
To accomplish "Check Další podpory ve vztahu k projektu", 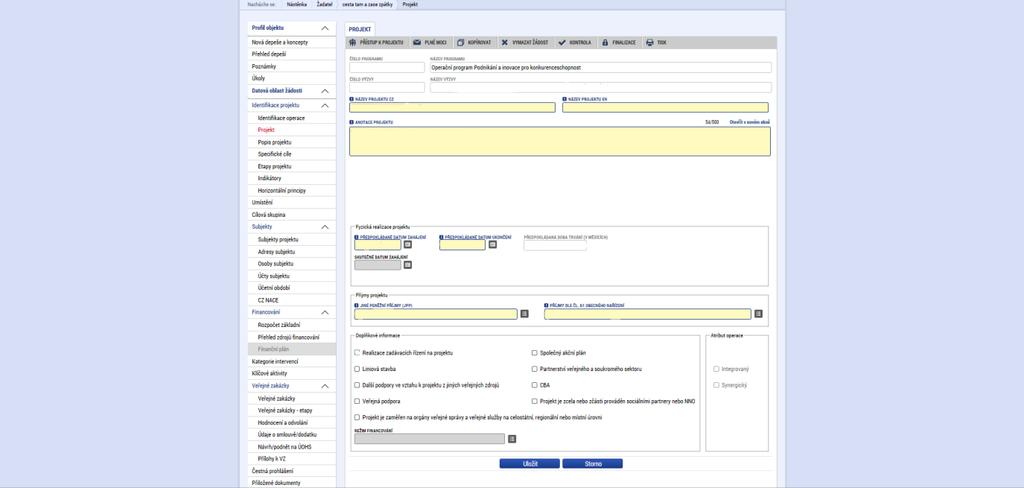I will point(357,385).
